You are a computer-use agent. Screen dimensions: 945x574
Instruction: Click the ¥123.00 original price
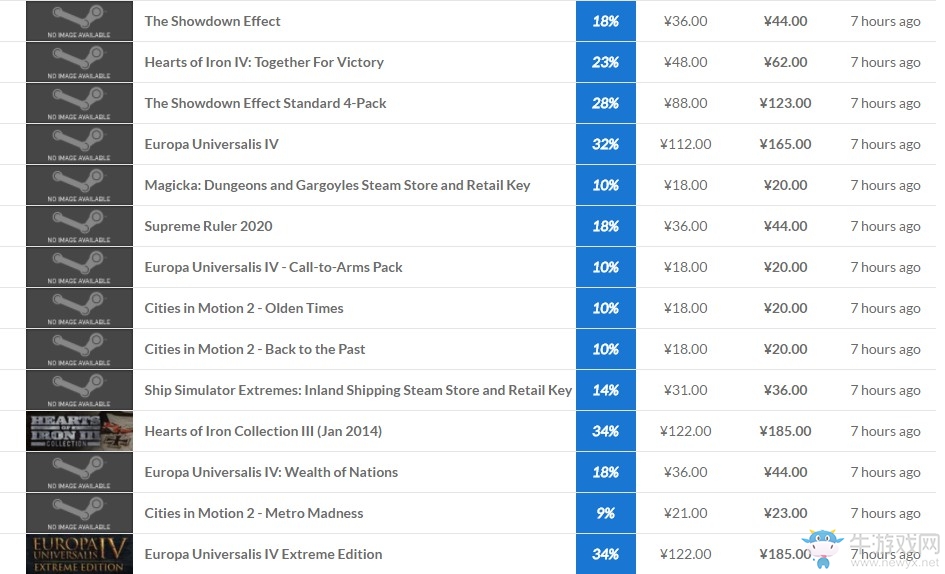(x=785, y=103)
